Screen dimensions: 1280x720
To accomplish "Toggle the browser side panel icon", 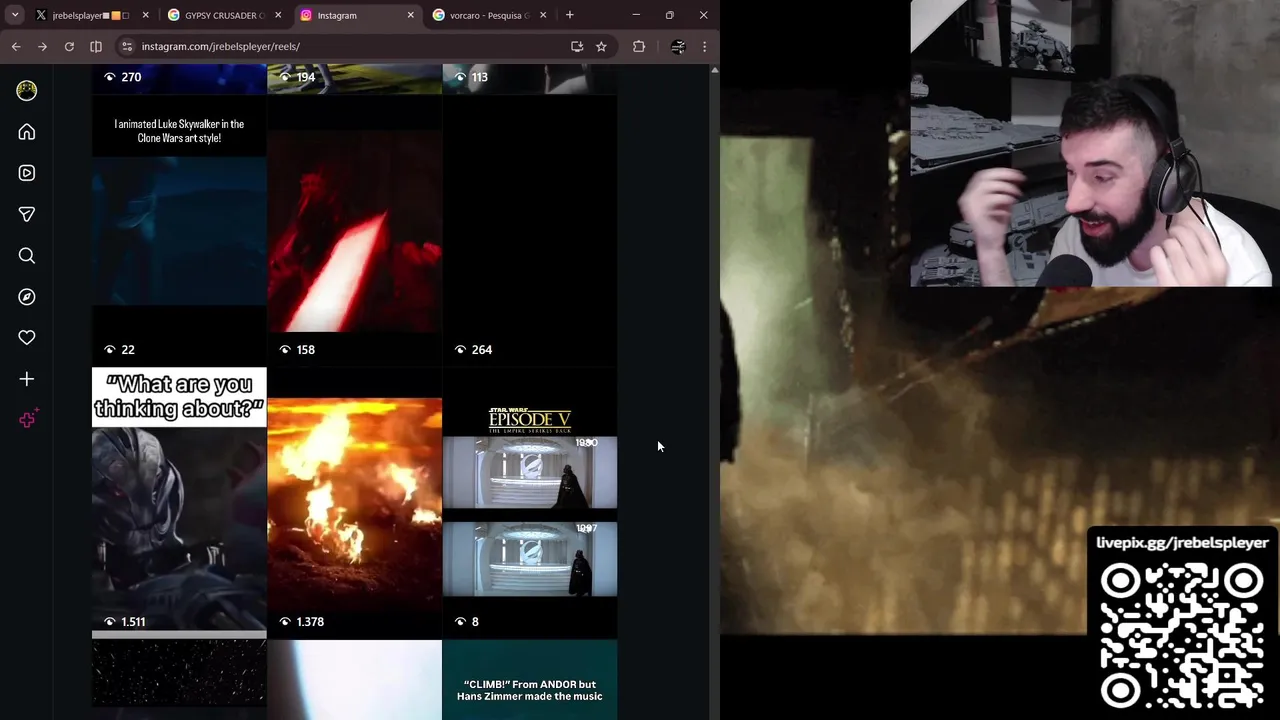I will pyautogui.click(x=96, y=46).
